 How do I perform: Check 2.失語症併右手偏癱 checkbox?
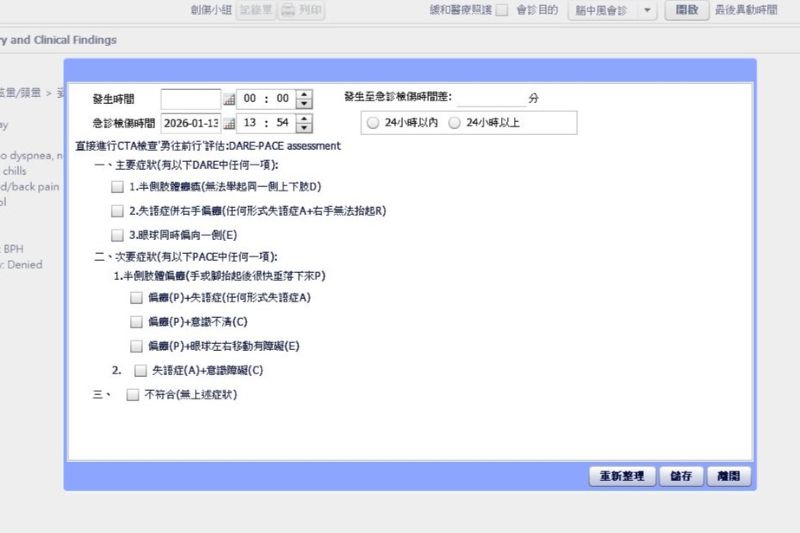pos(117,211)
